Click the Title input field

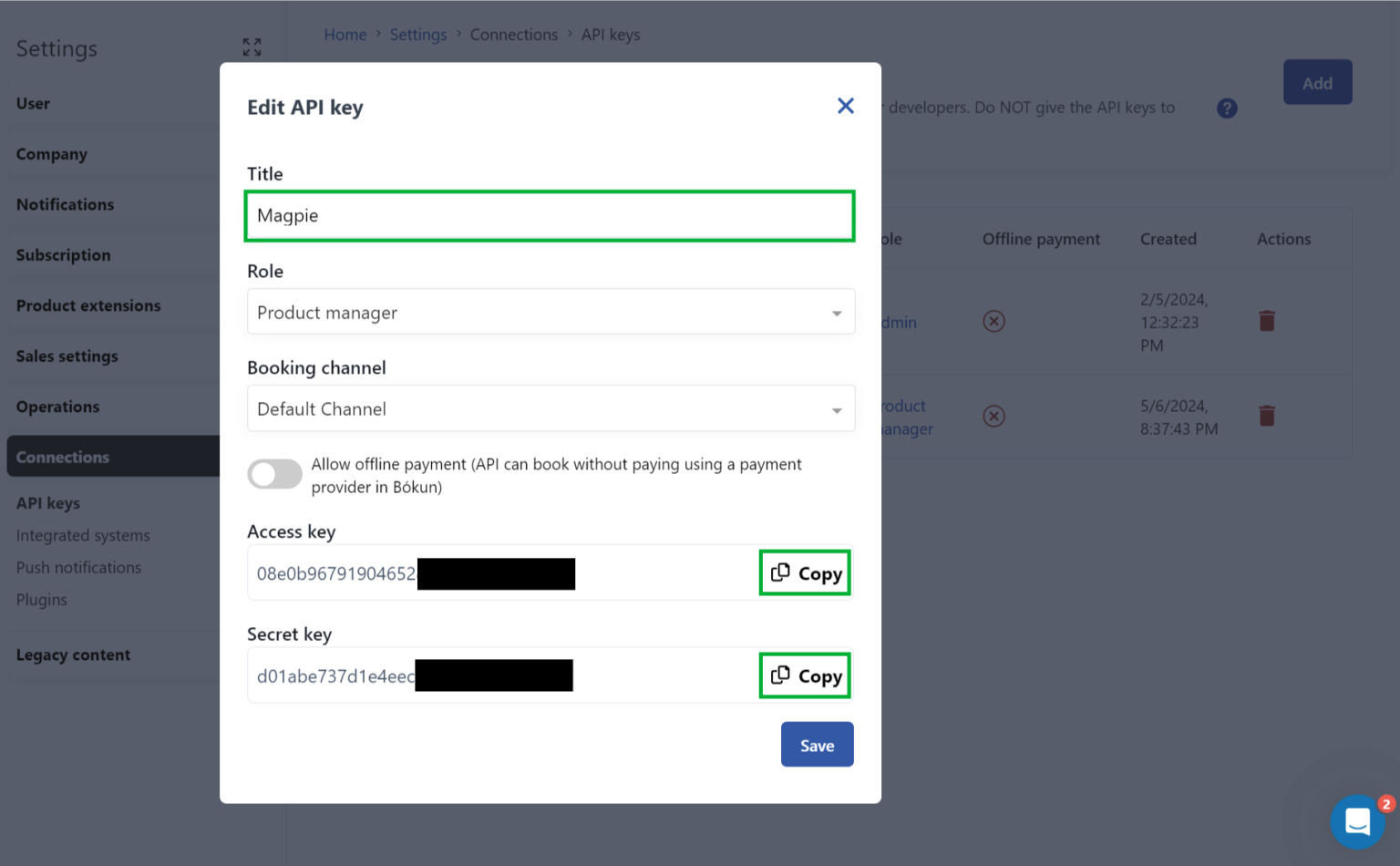[550, 216]
